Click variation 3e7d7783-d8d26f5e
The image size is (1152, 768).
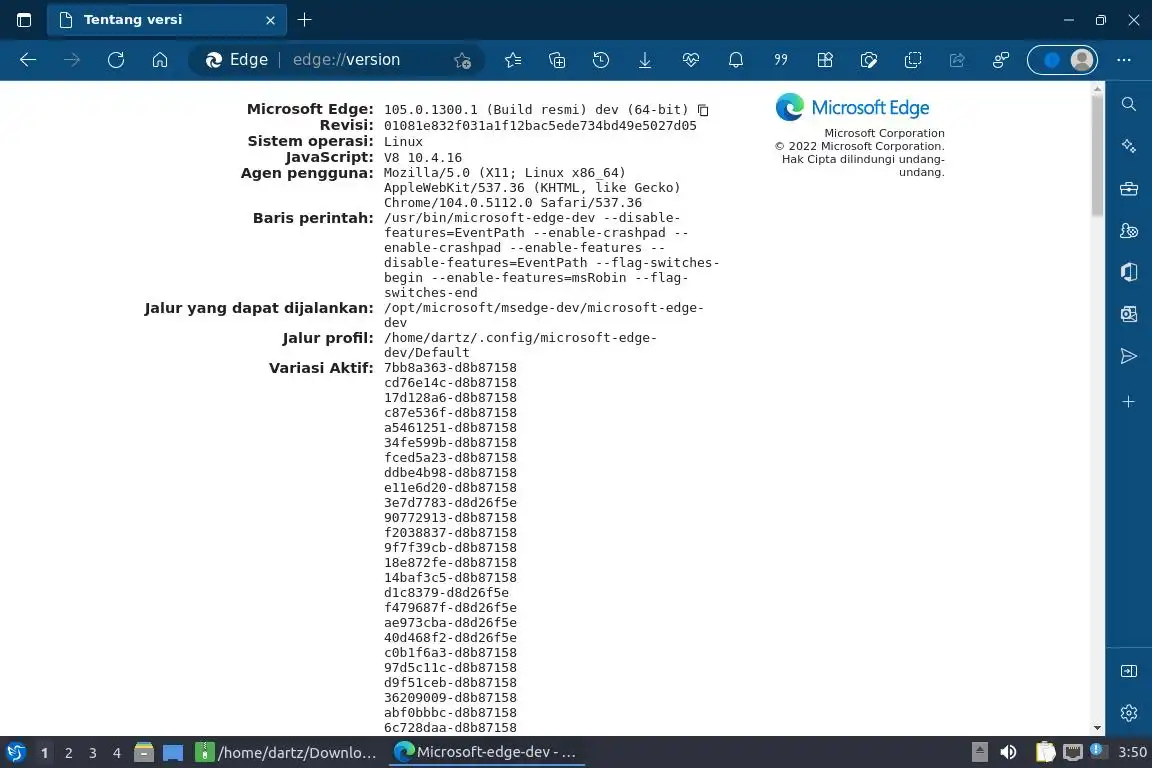pos(450,503)
